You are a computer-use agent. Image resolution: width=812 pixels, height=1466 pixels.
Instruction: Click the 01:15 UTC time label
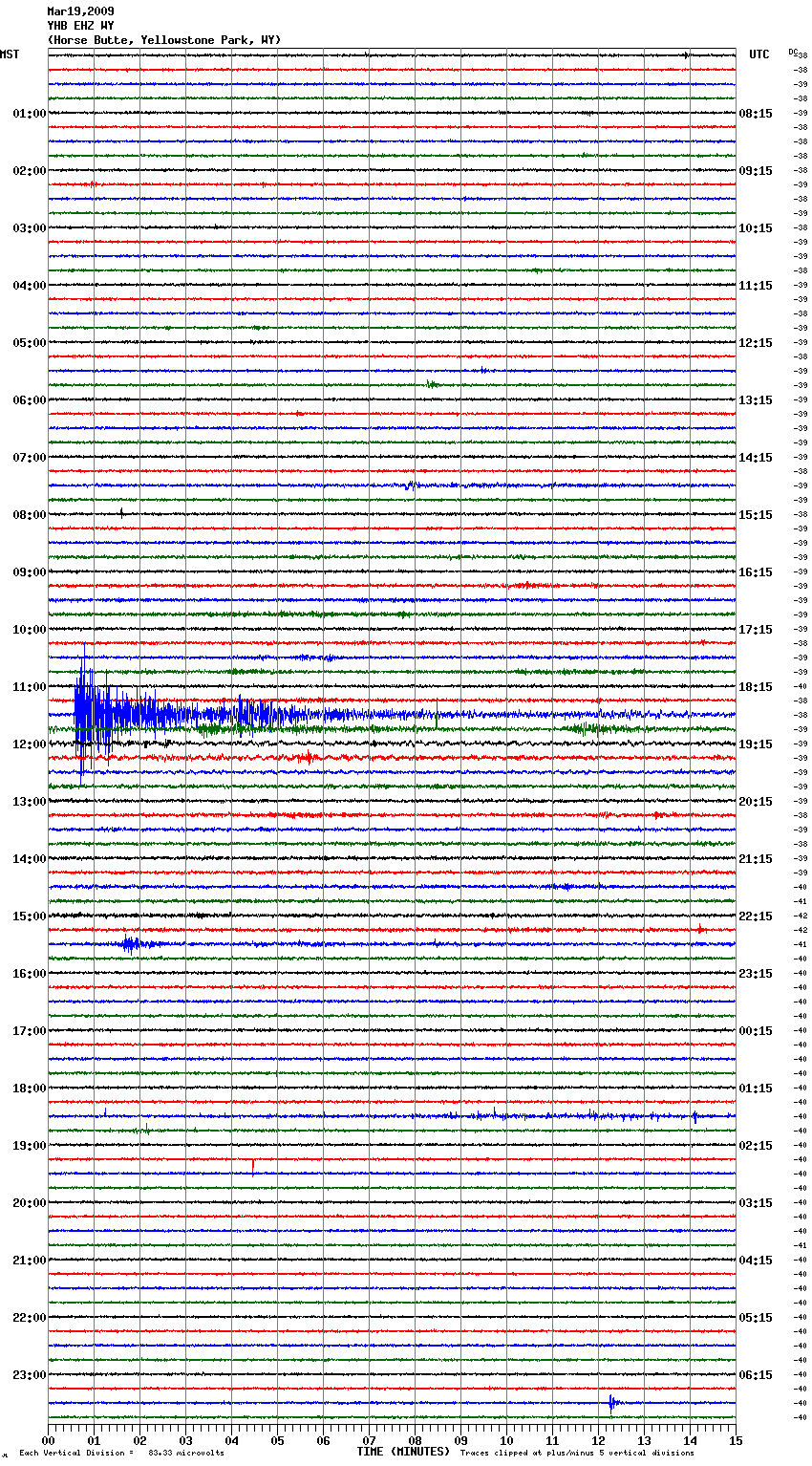756,1089
